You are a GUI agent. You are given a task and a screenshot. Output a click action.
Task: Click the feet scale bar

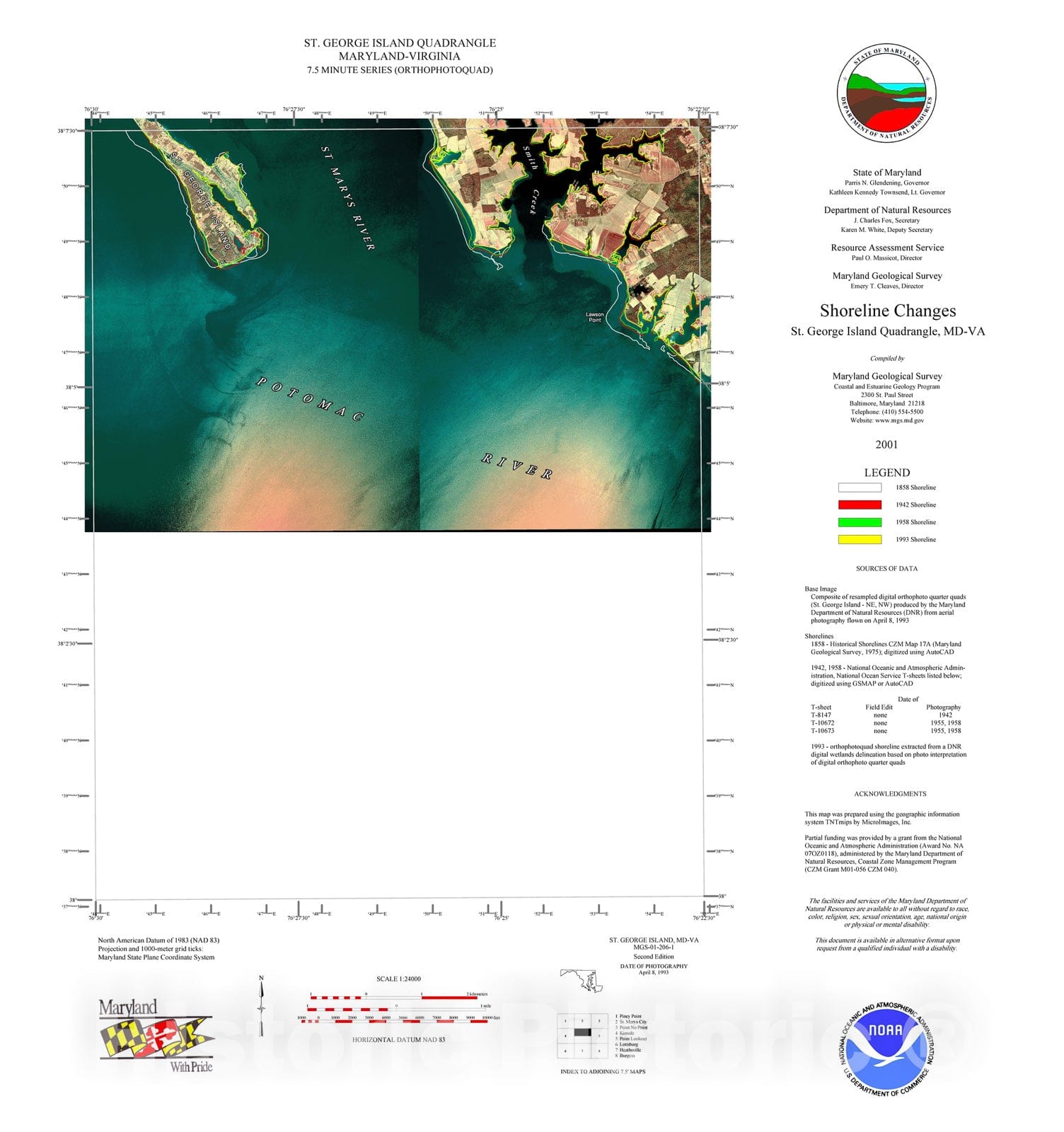click(x=400, y=1020)
